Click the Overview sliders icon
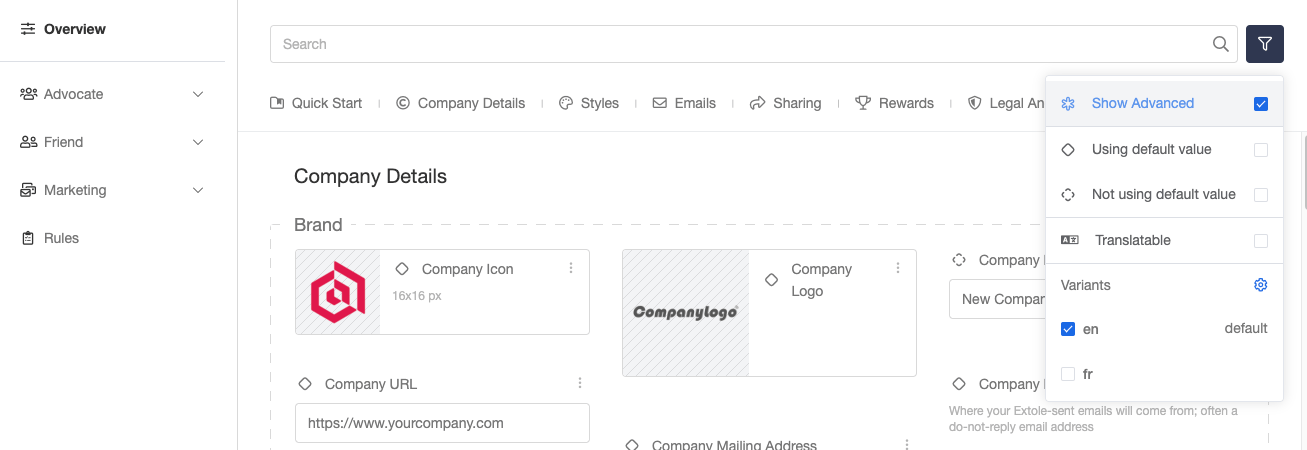 [x=28, y=29]
